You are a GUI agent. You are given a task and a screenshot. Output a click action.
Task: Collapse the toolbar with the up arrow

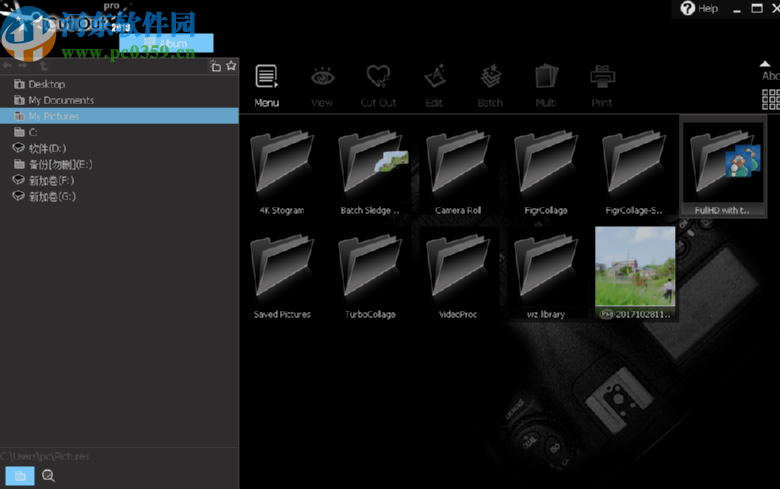[x=765, y=64]
